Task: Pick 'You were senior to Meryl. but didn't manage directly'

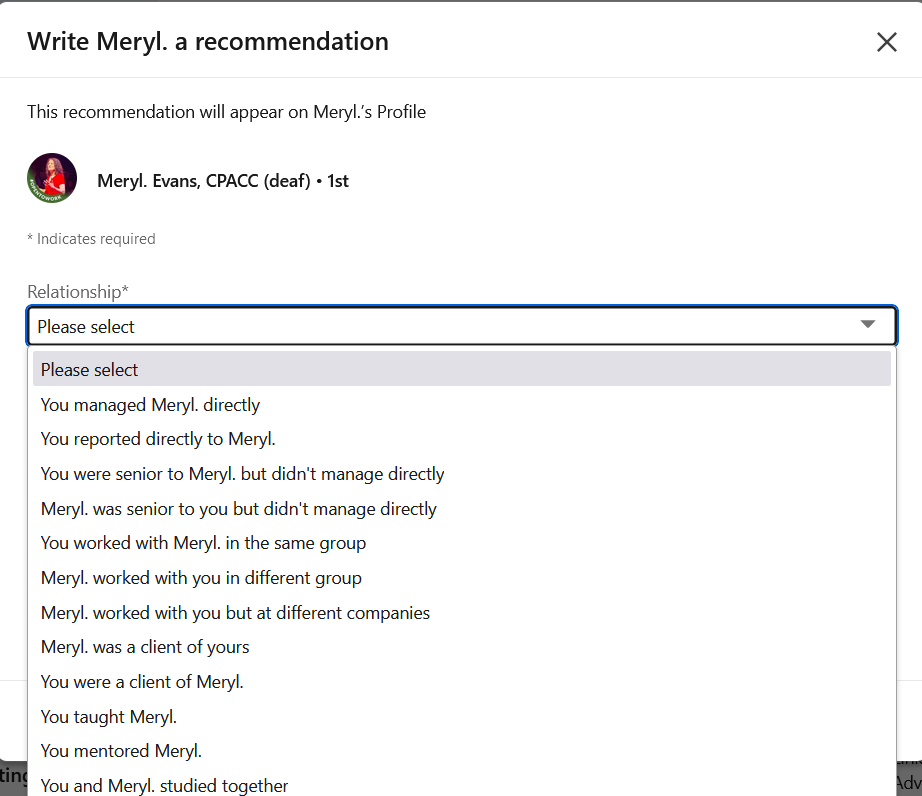Action: [241, 473]
